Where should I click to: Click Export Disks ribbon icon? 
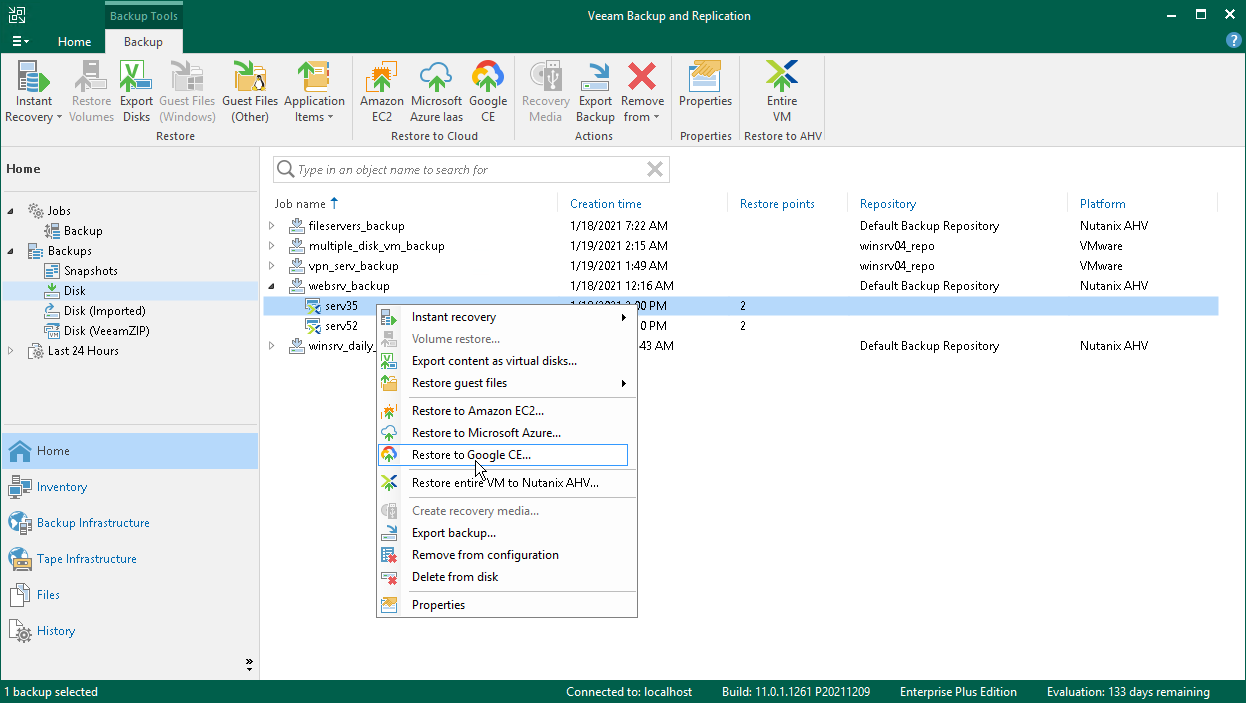pos(137,91)
